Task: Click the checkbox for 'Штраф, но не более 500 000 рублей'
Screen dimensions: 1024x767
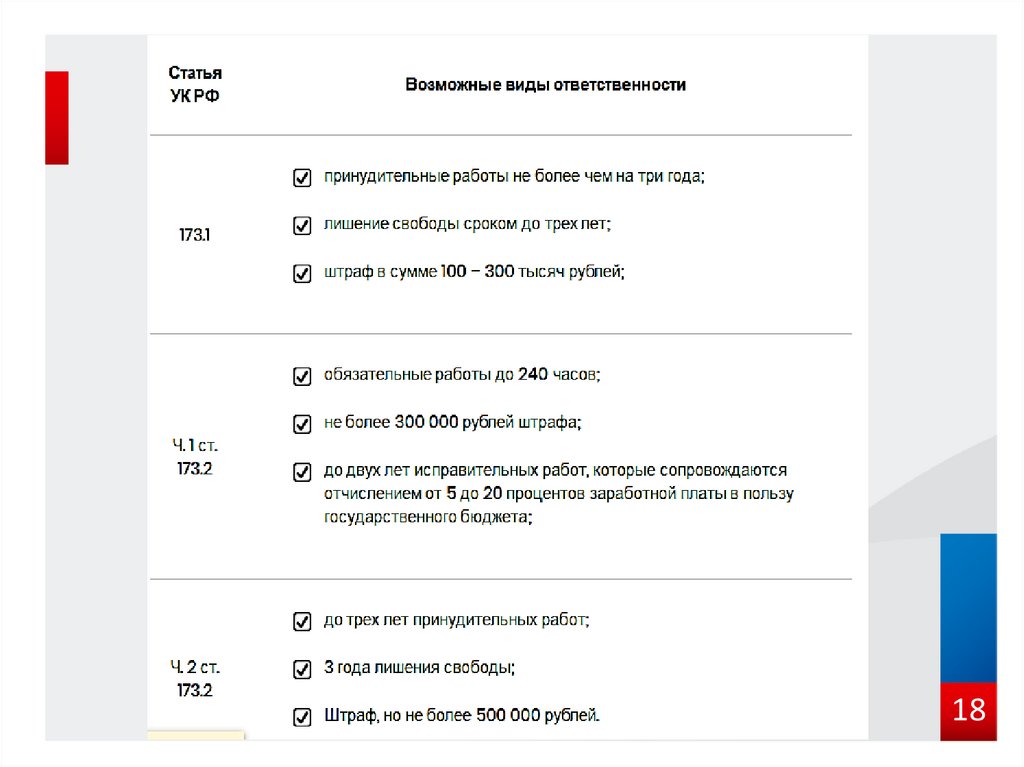Action: click(301, 717)
